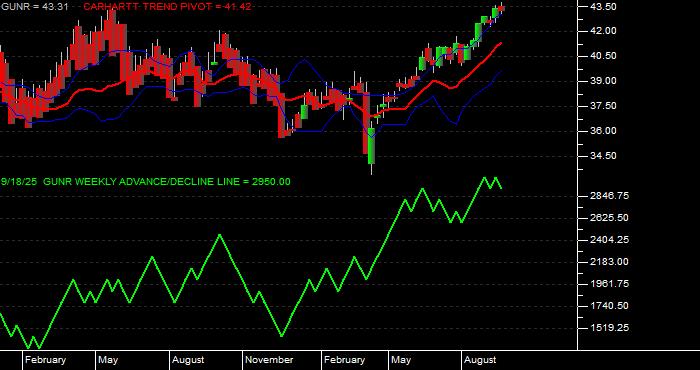Image resolution: width=700 pixels, height=370 pixels.
Task: Click the first May label on time axis
Action: (x=108, y=360)
